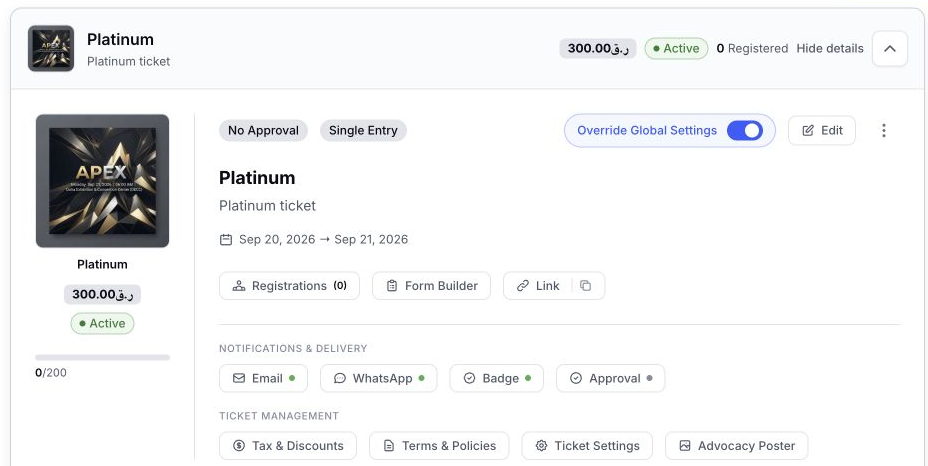The image size is (928, 466).
Task: Open Ticket Settings with gear icon
Action: click(587, 446)
